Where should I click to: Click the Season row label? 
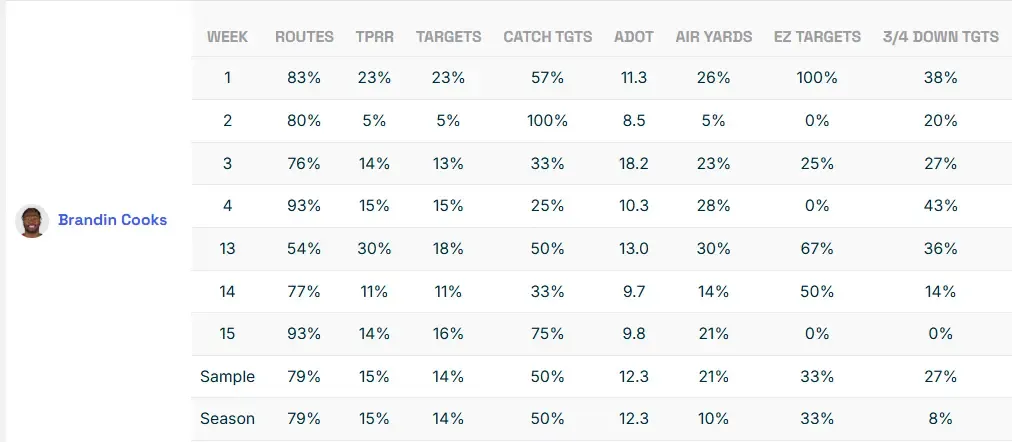(227, 419)
